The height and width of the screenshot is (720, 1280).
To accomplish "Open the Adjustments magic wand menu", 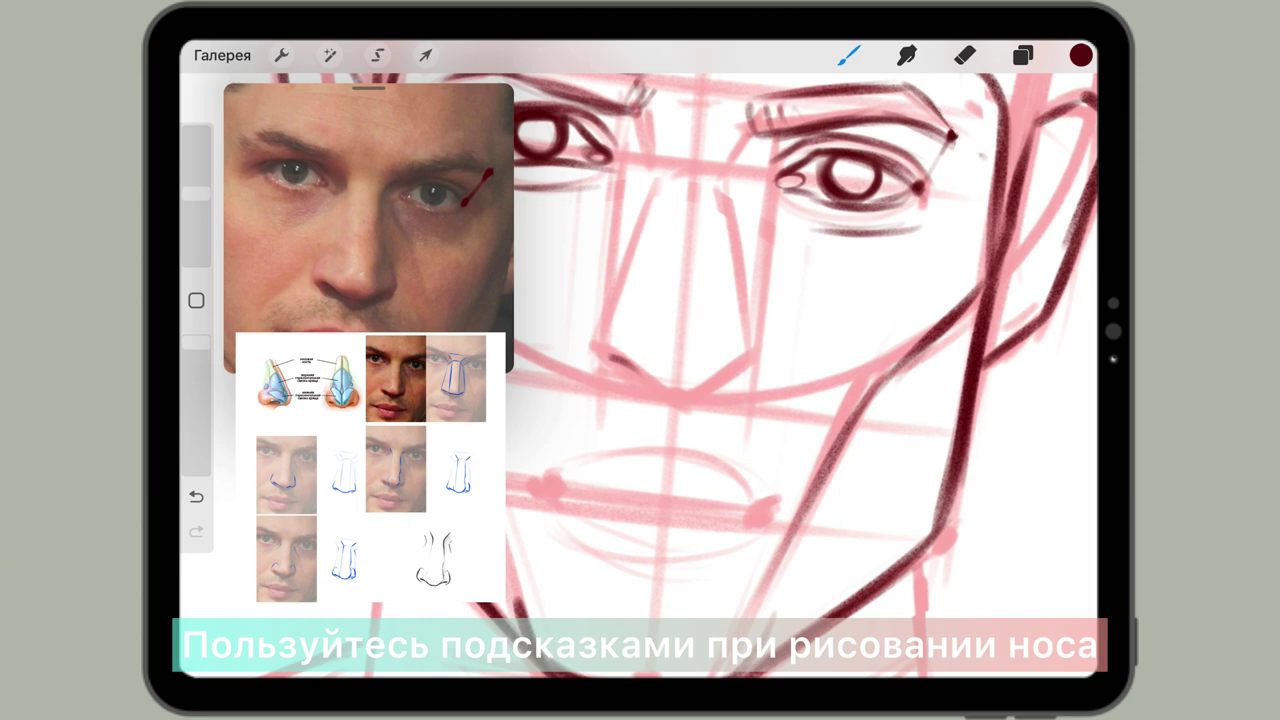I will point(330,56).
